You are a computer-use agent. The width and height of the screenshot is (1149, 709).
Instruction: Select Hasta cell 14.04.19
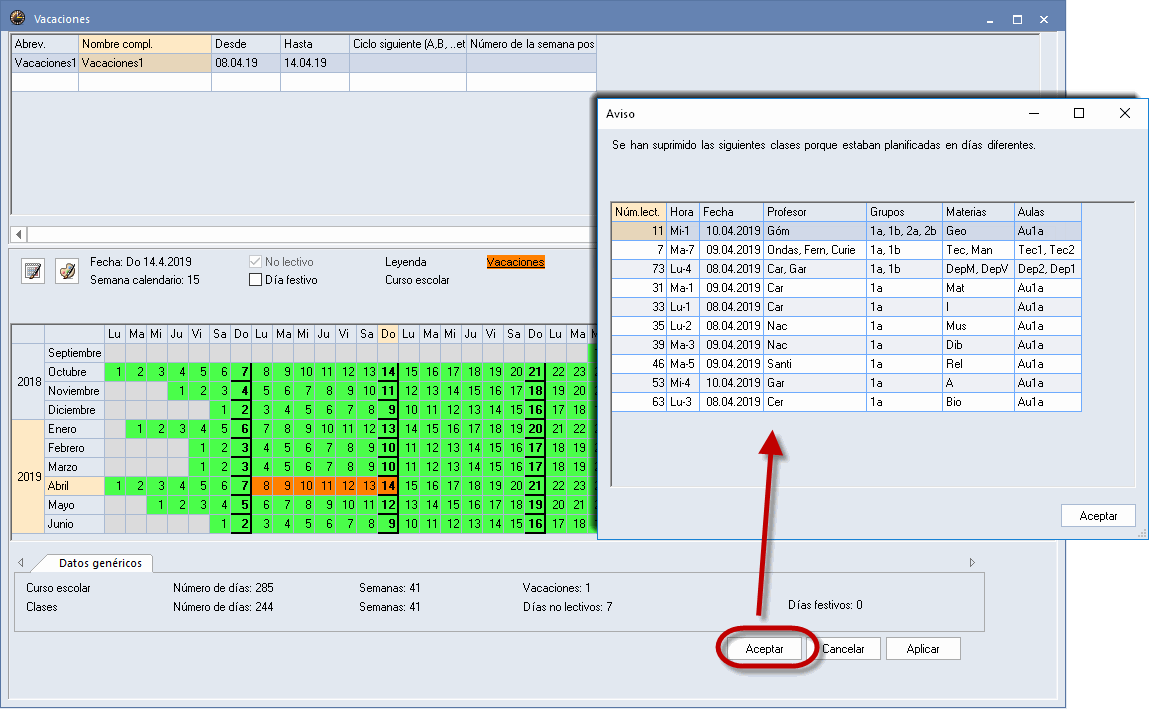point(315,63)
